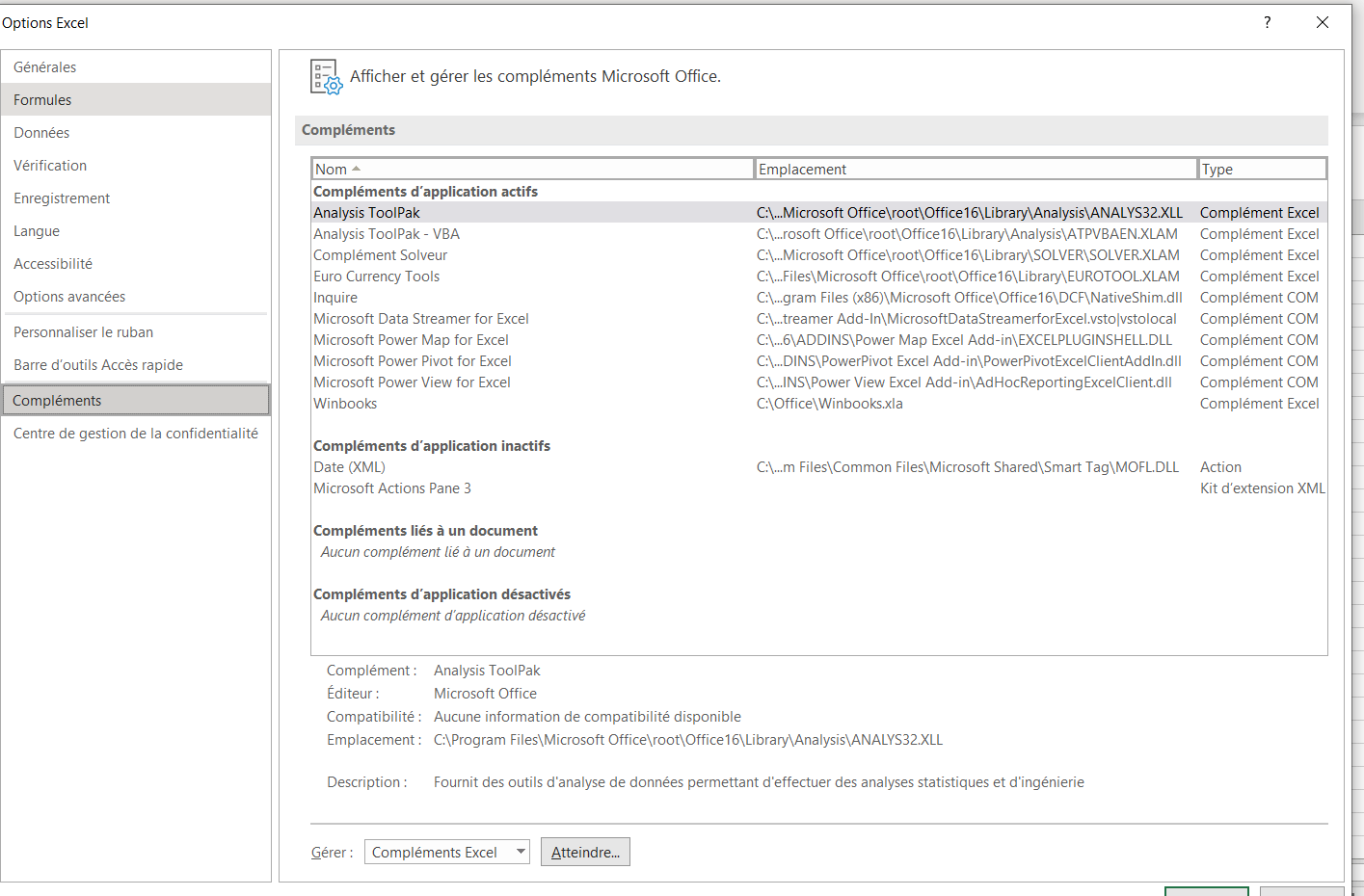Click the Aucune information de compatibilité disponible text
Viewport: 1364px width, 896px height.
[x=587, y=717]
